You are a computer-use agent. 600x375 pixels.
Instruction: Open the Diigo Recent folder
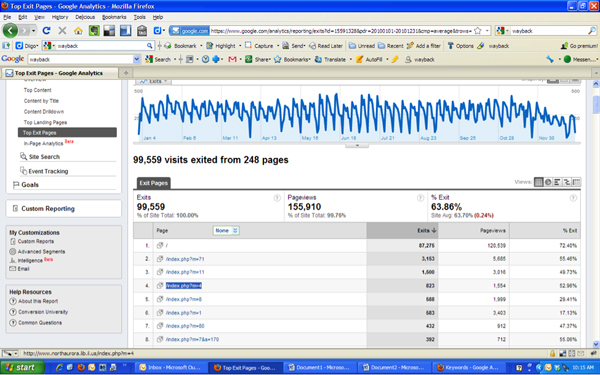click(391, 46)
